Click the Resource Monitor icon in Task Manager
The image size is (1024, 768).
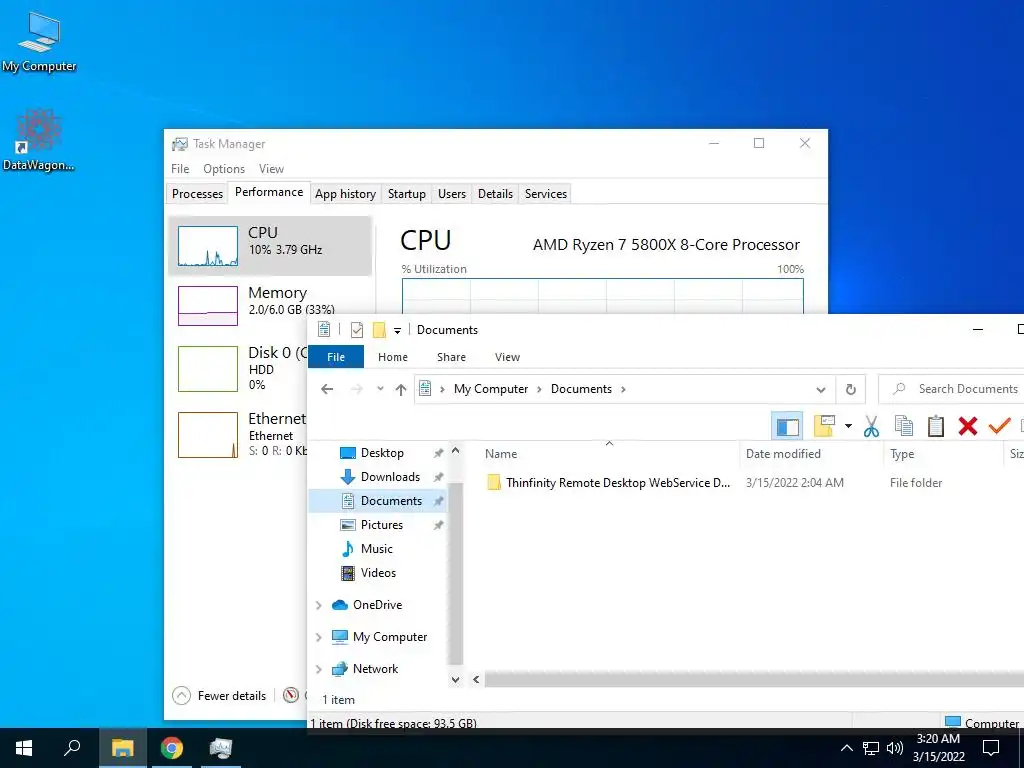point(291,696)
